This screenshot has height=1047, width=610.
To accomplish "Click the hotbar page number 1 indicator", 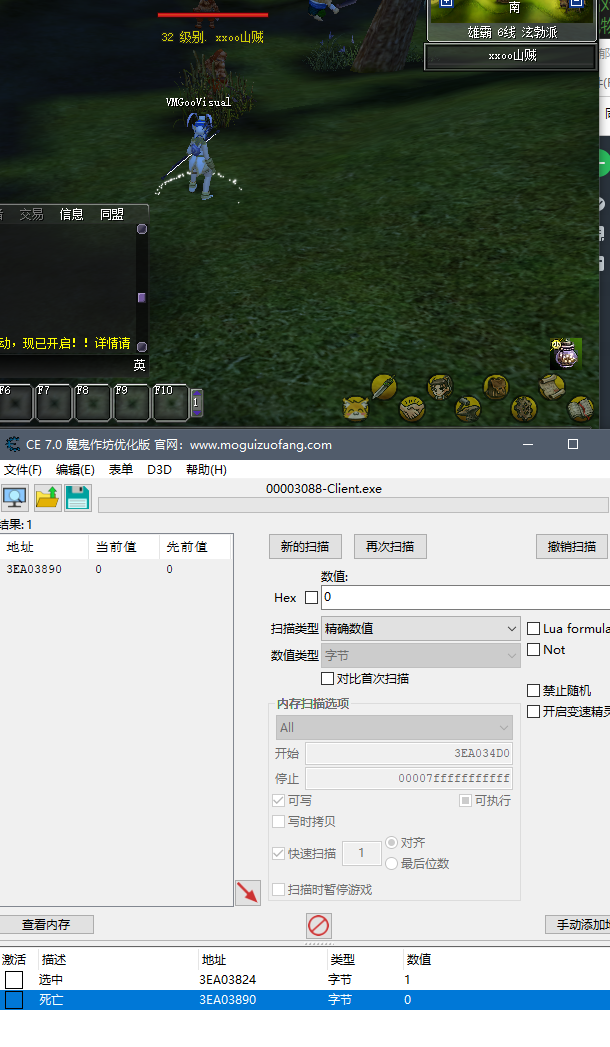I will [x=196, y=403].
